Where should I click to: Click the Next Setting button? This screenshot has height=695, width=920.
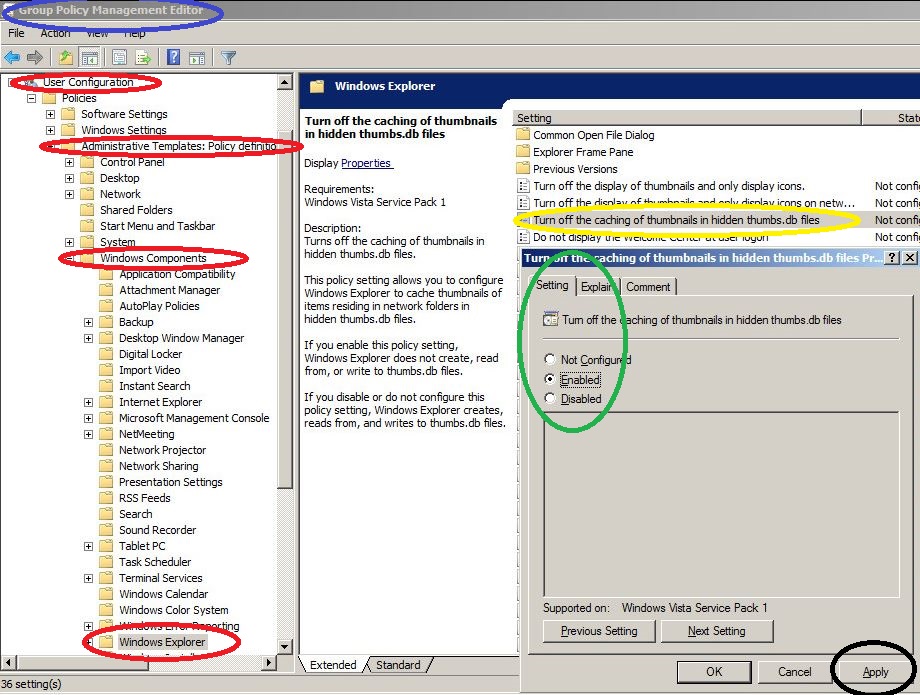pyautogui.click(x=716, y=631)
